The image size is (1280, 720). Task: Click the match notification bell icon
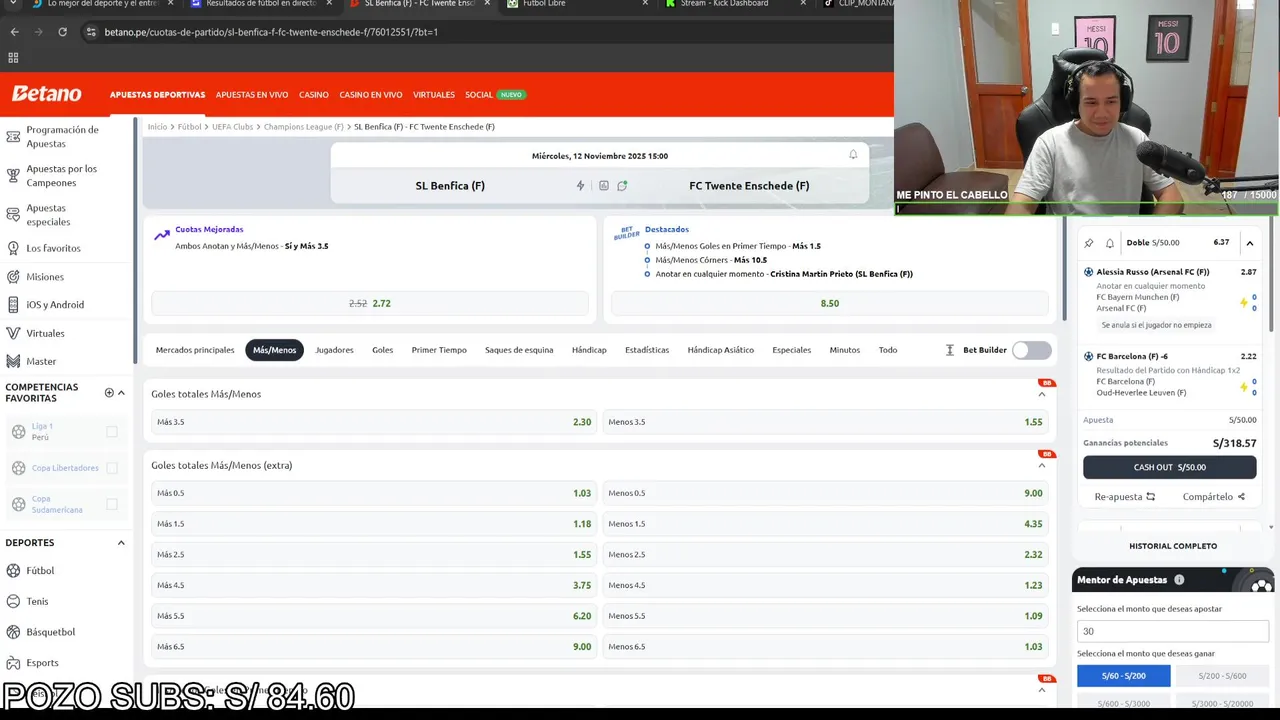[853, 155]
